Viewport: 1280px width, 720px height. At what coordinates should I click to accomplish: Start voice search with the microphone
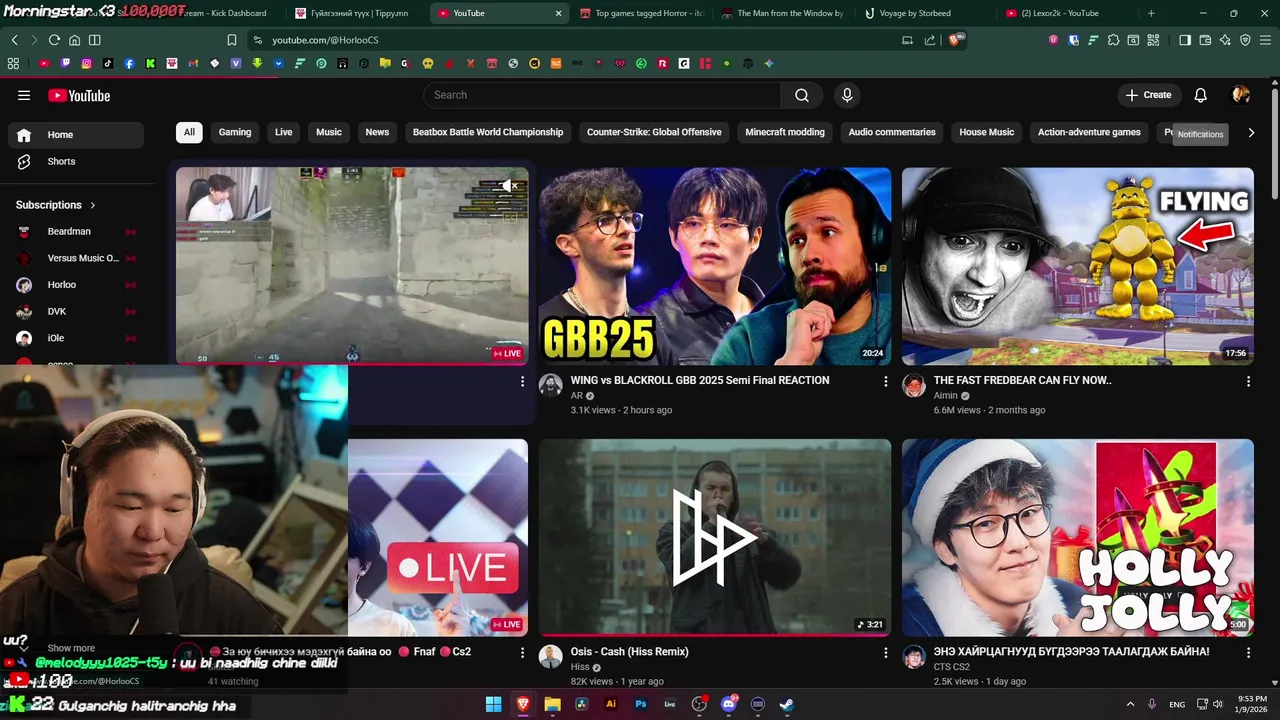click(x=847, y=95)
